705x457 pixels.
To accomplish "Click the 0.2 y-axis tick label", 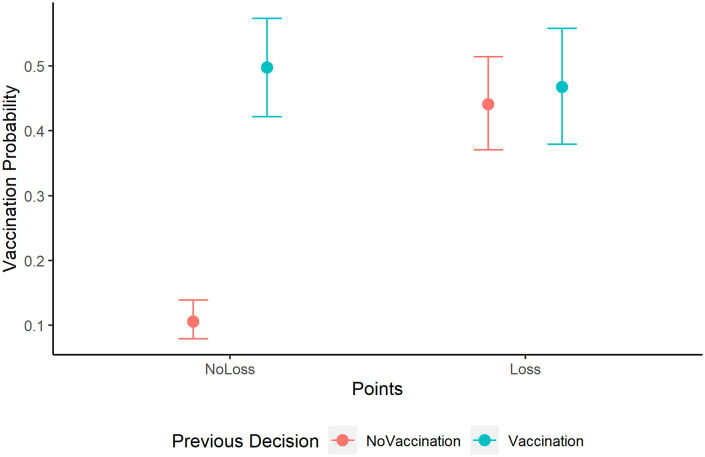I will 34,261.
